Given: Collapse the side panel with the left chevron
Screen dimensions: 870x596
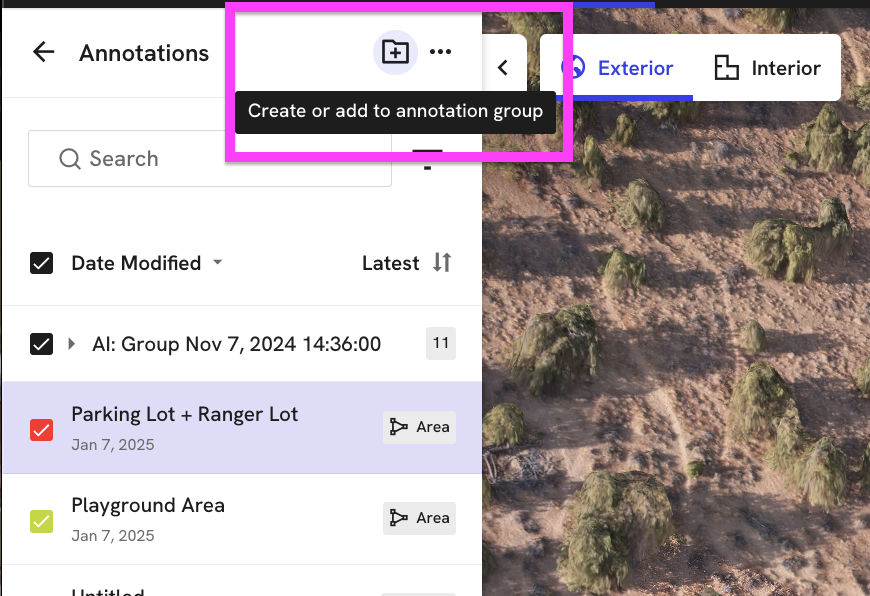Looking at the screenshot, I should tap(503, 68).
